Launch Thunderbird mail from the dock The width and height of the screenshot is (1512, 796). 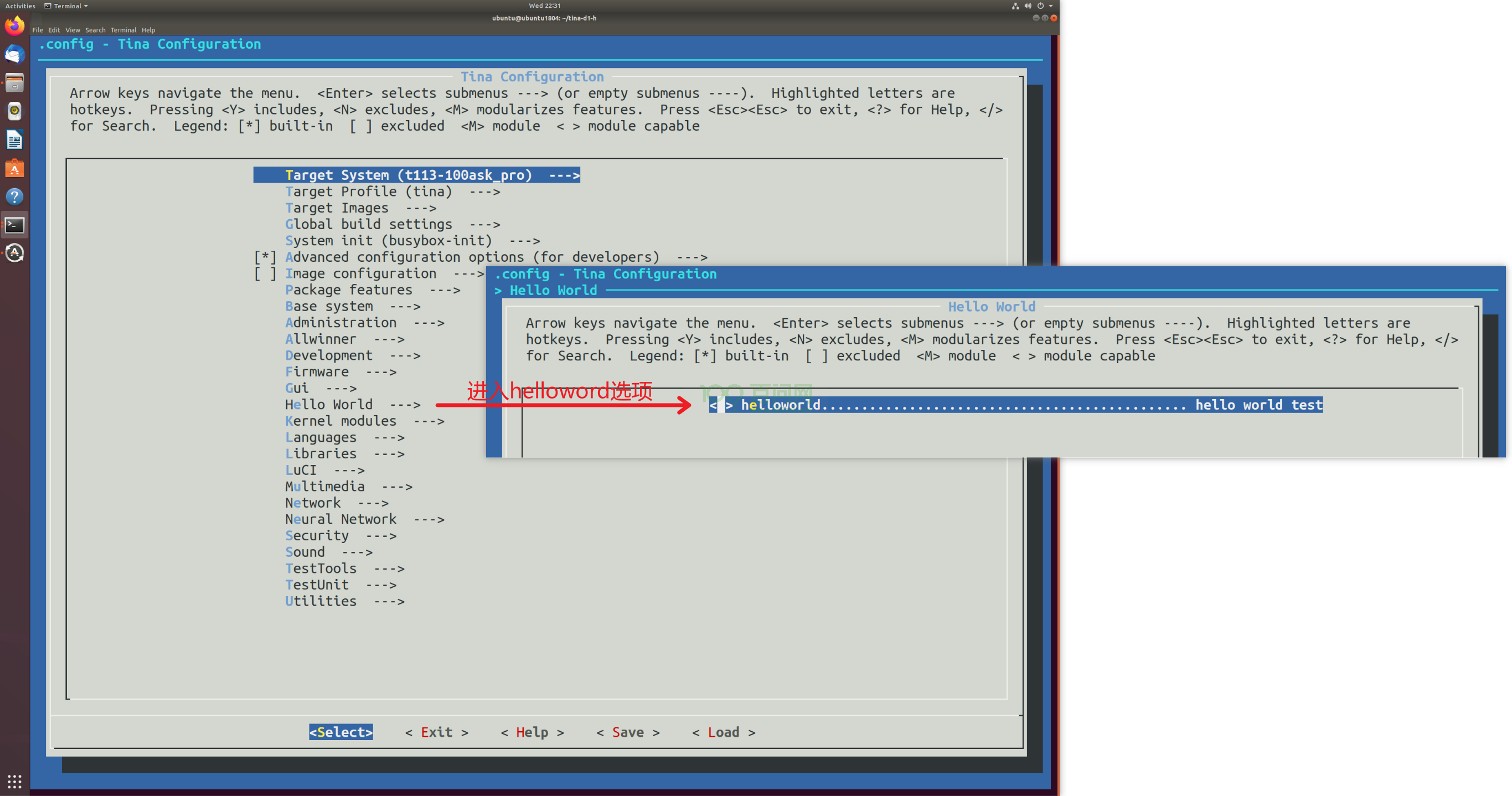15,54
